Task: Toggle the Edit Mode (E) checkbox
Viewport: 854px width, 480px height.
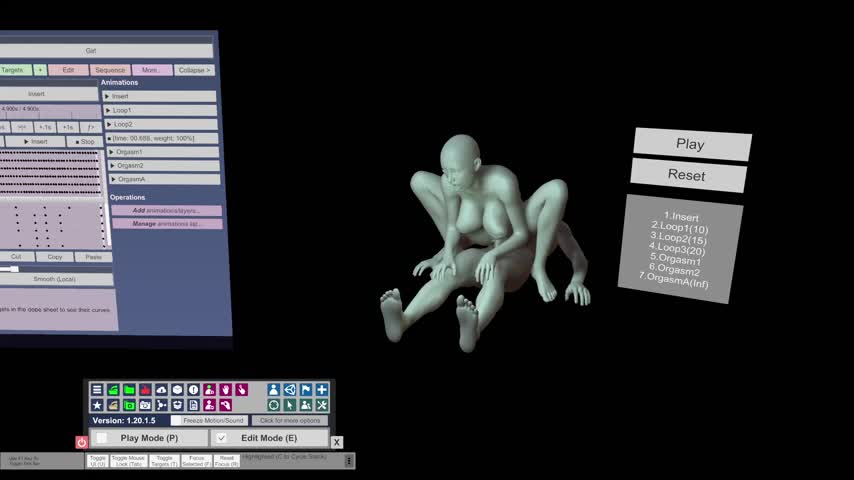Action: (221, 438)
